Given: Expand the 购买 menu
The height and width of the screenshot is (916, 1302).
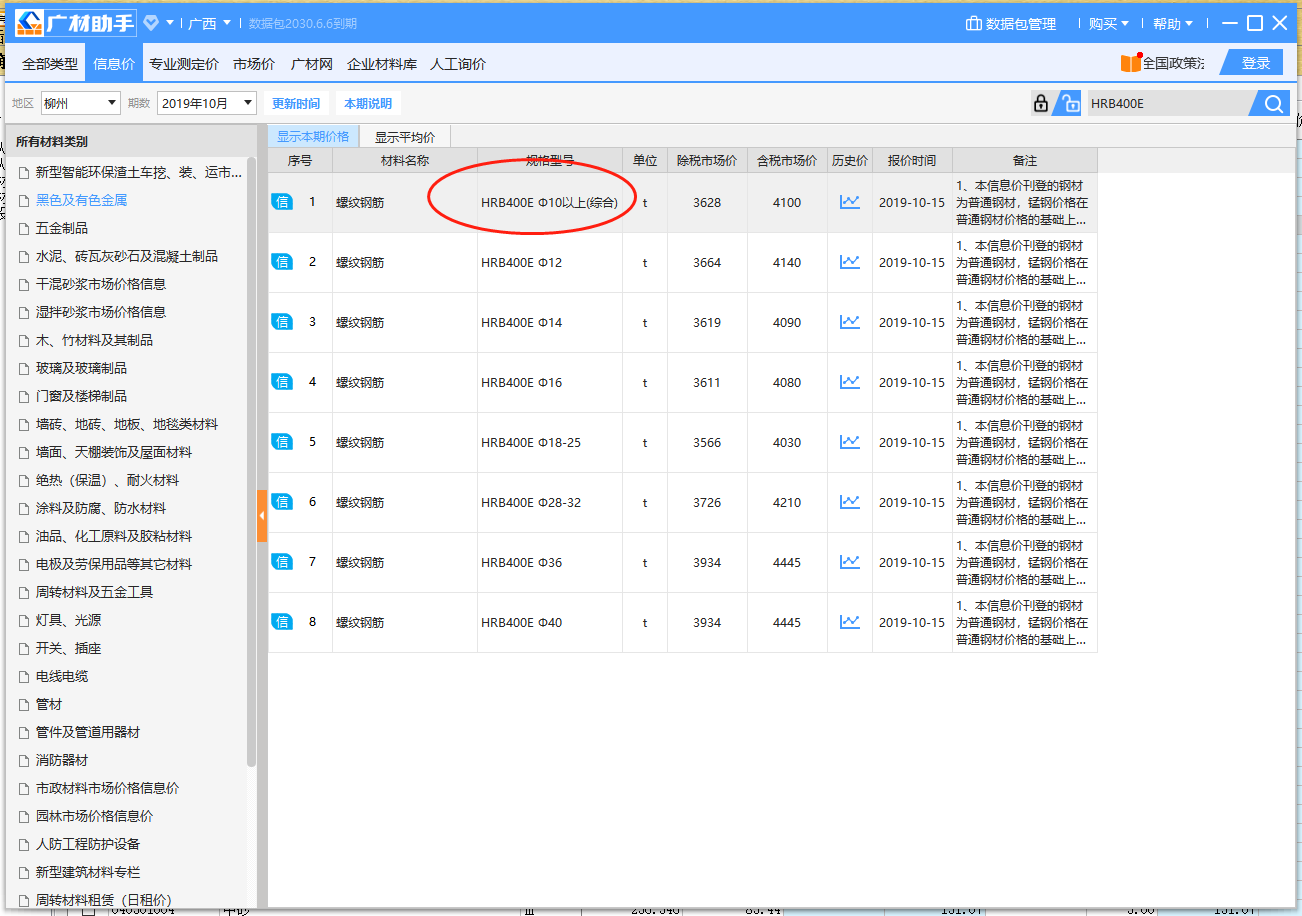Looking at the screenshot, I should click(x=1109, y=23).
